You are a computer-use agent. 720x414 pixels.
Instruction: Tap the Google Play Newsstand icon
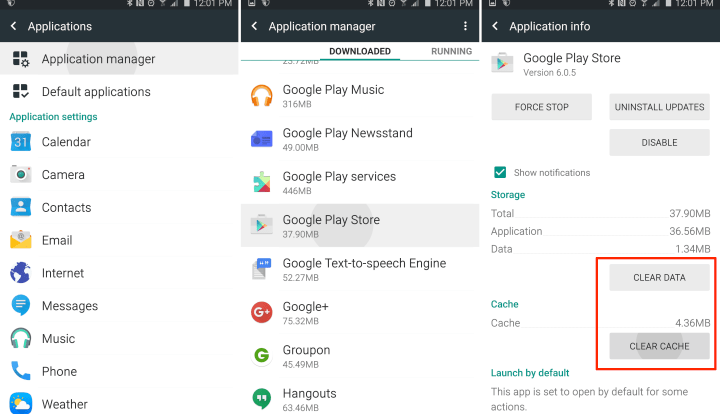(x=262, y=140)
